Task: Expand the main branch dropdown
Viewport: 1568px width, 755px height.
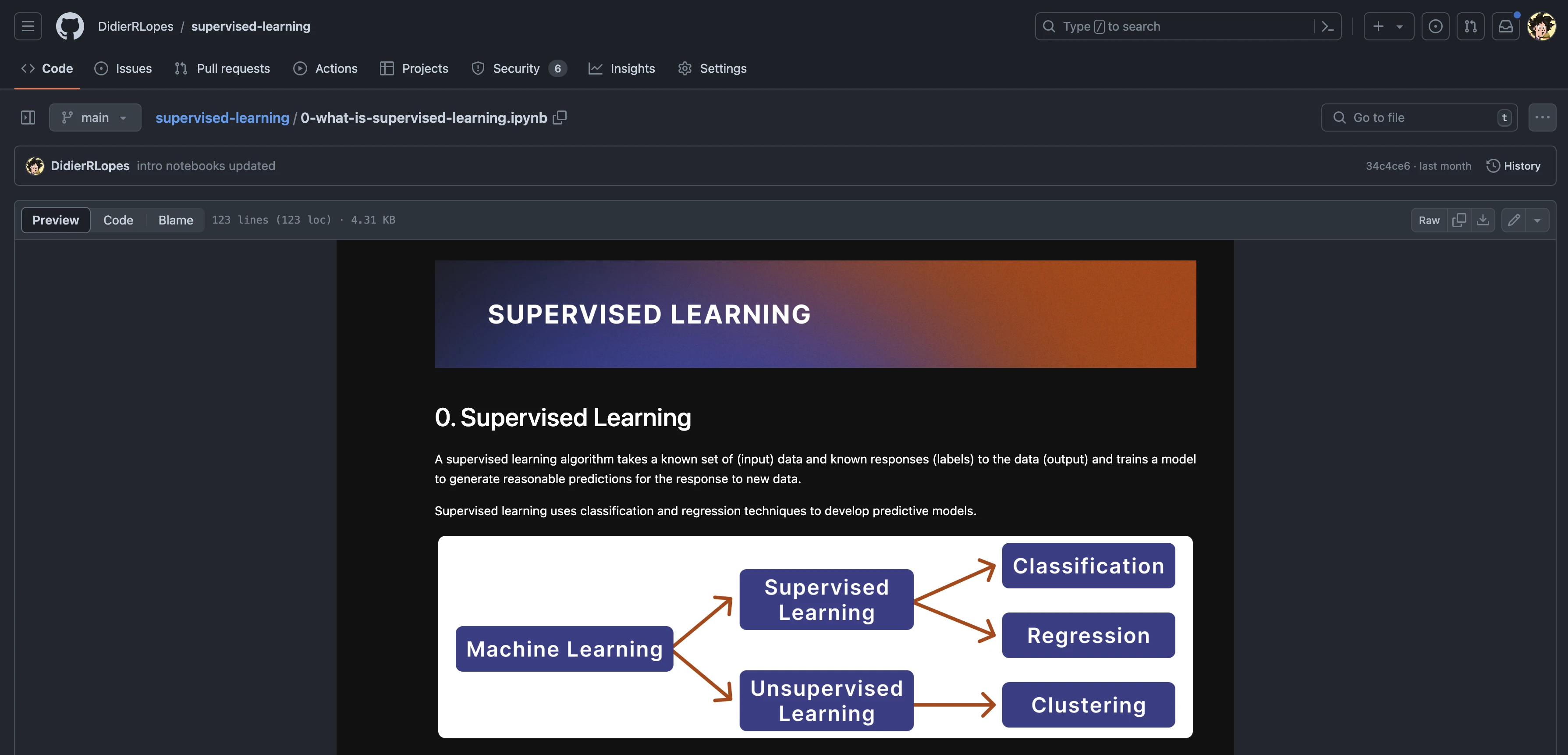Action: [x=95, y=118]
